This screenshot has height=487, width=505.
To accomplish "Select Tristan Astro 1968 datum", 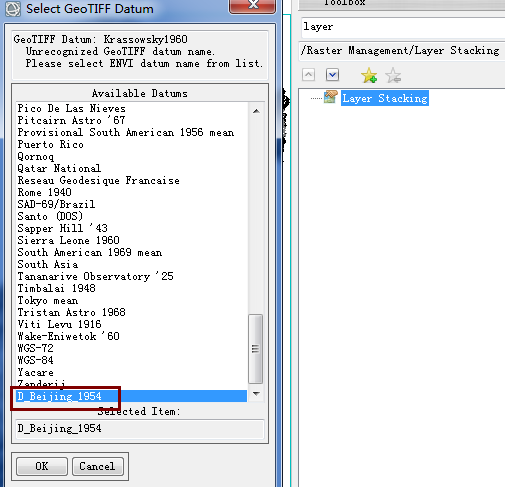I will point(131,312).
